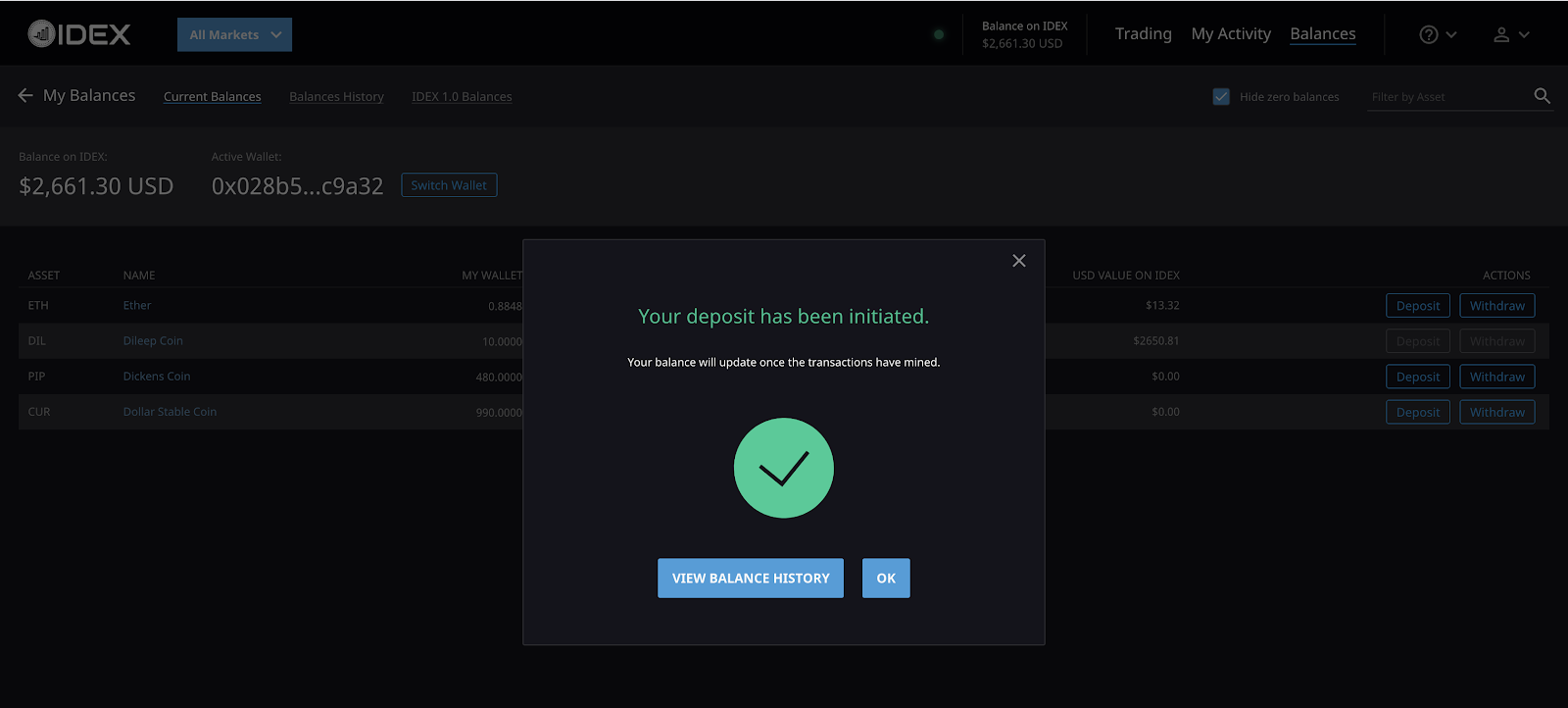Click the ETH asset symbol
Screen dimensions: 1568x708
(x=38, y=306)
